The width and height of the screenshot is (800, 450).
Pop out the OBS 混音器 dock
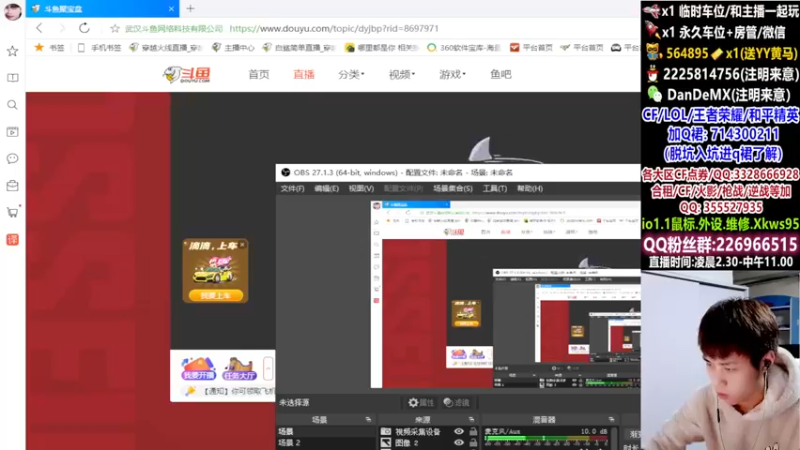point(611,419)
